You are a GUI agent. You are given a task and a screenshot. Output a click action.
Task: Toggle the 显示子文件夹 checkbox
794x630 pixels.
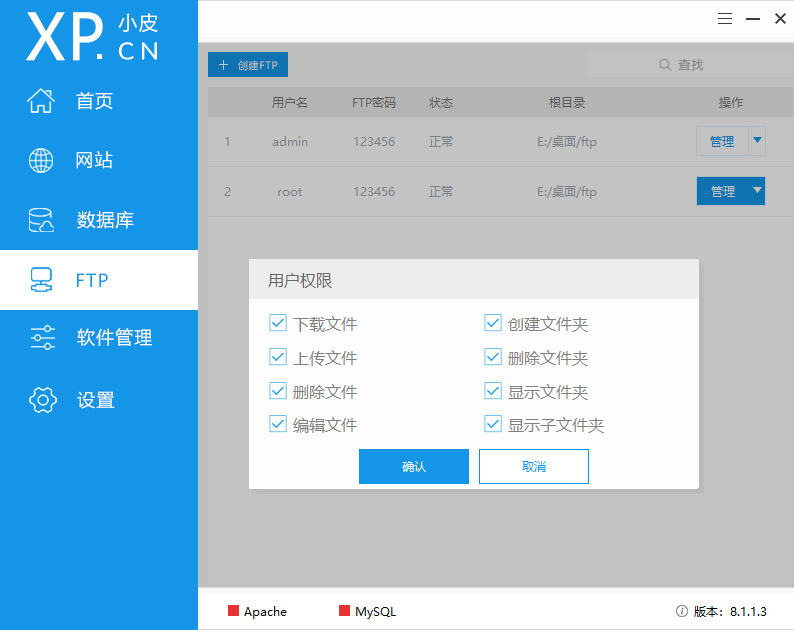click(492, 424)
